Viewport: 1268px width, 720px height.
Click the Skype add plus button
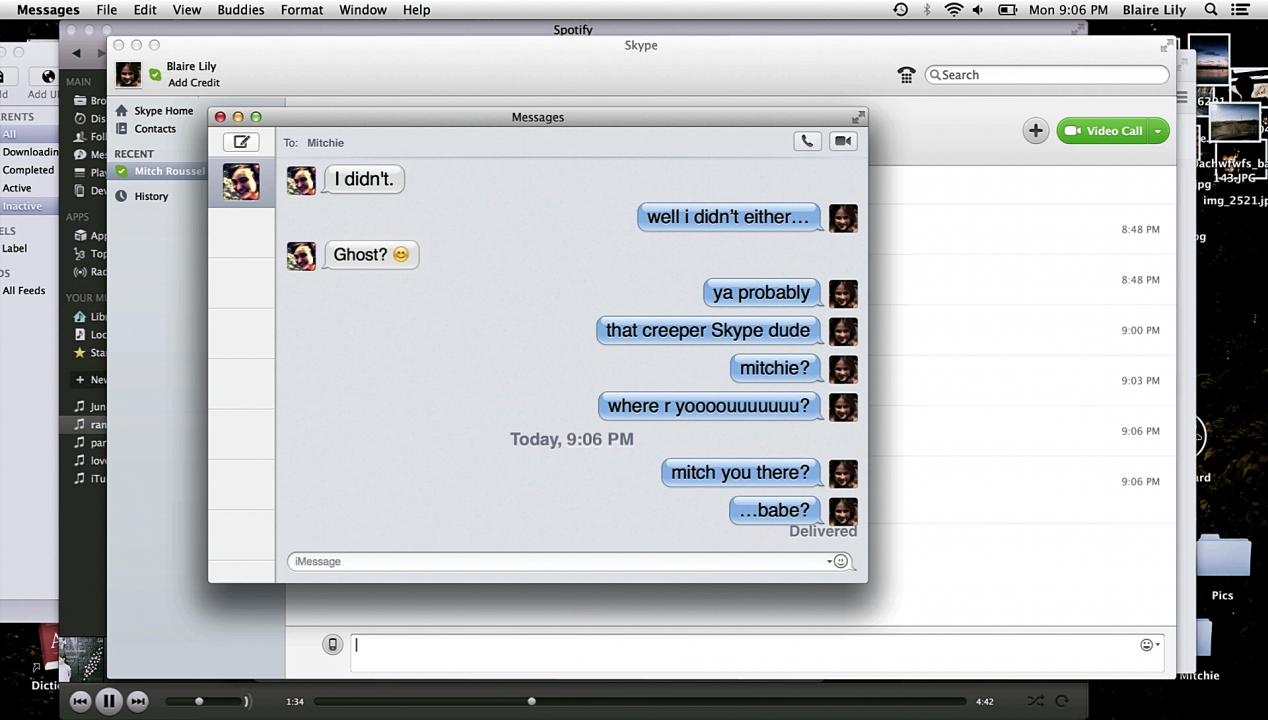1035,131
